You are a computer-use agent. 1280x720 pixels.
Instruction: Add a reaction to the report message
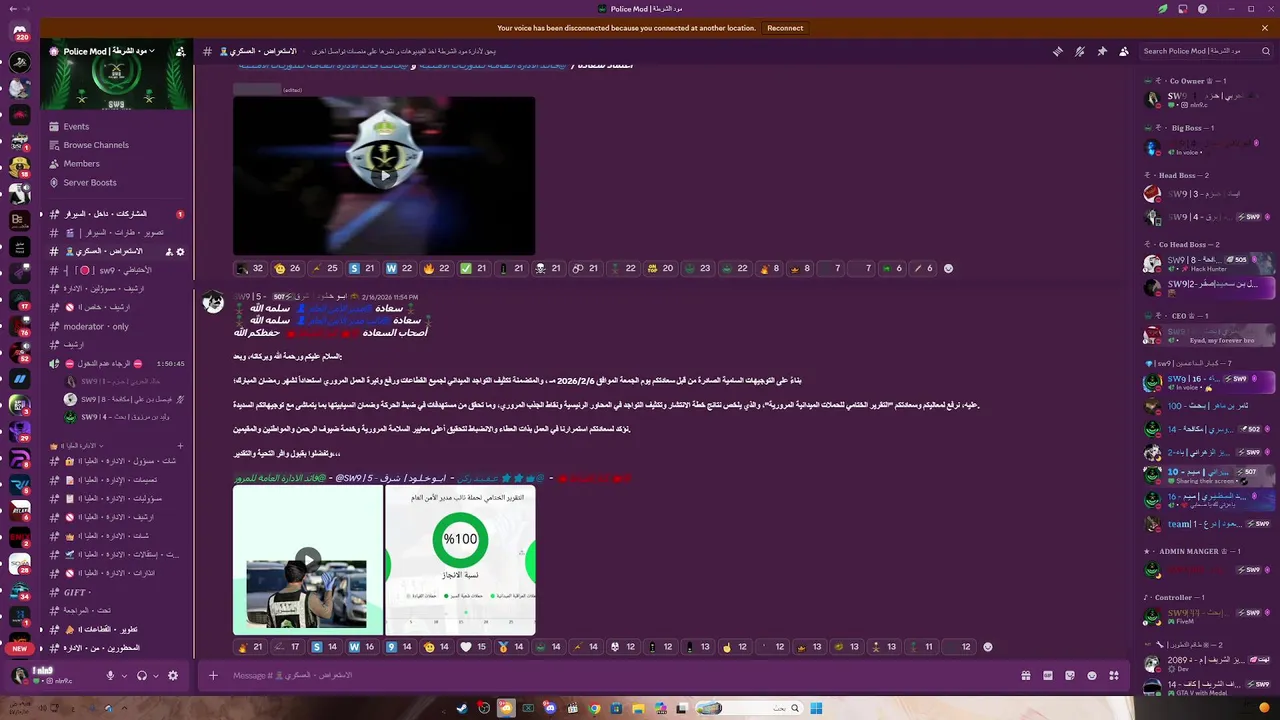988,647
